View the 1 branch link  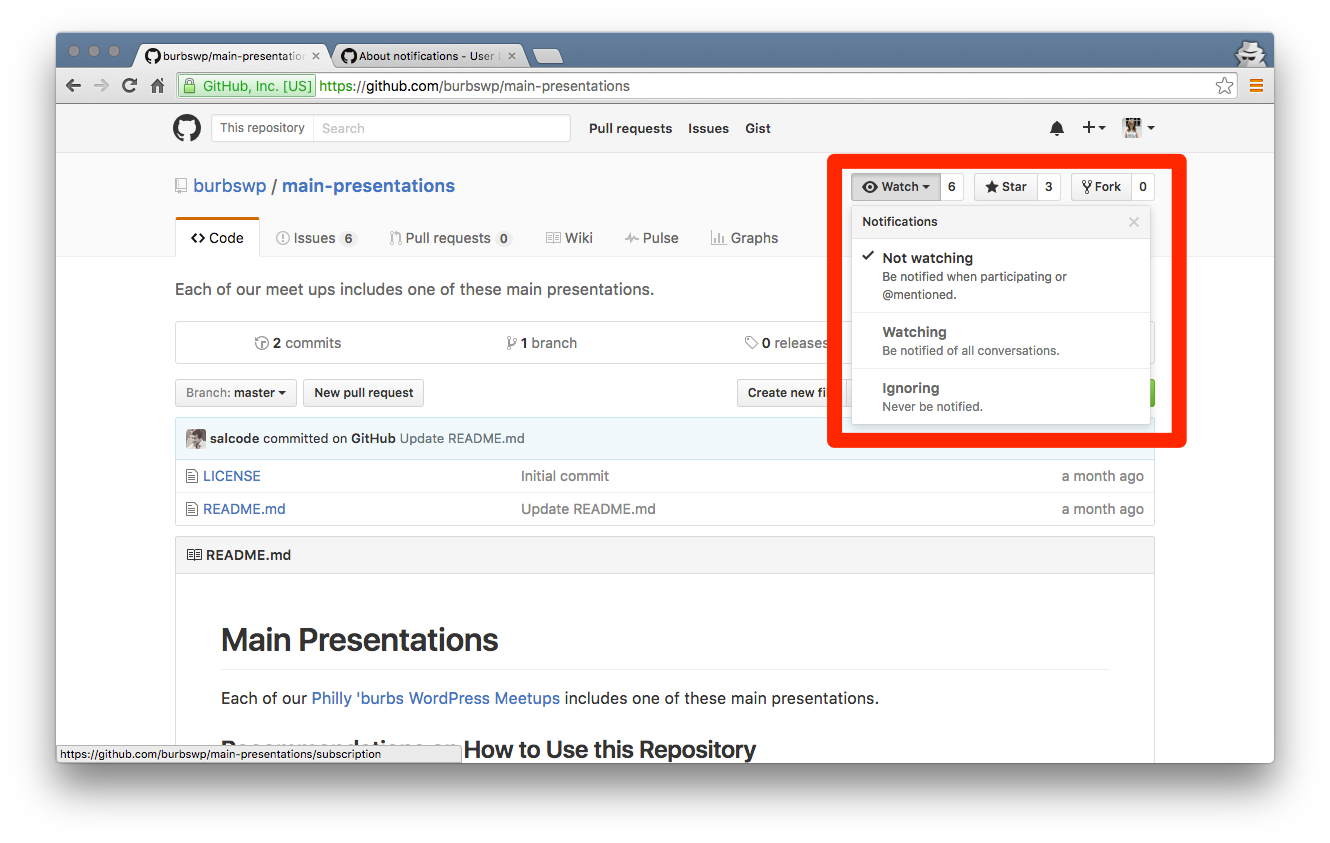(542, 343)
